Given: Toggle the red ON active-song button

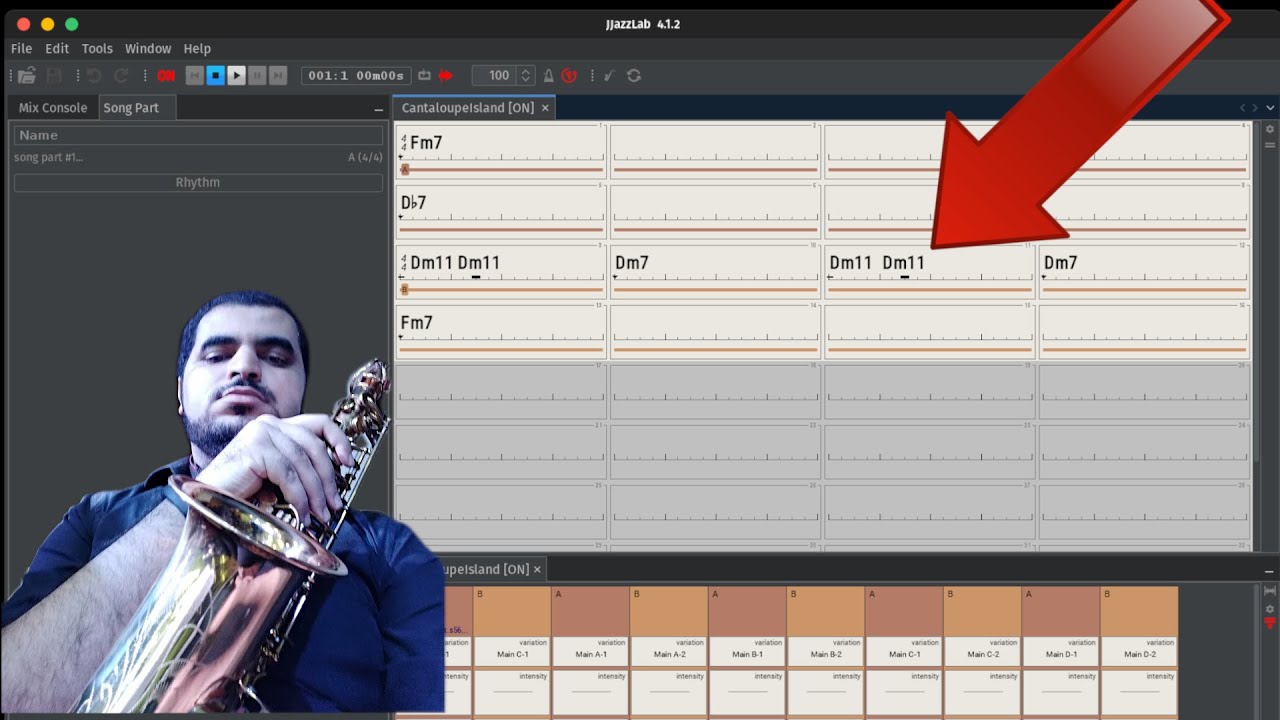Looking at the screenshot, I should pyautogui.click(x=166, y=76).
